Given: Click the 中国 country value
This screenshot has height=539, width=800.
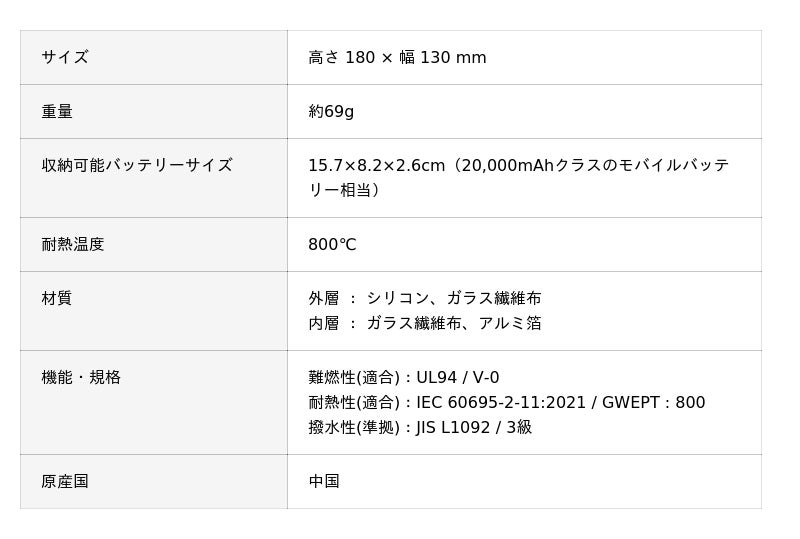Looking at the screenshot, I should point(324,481).
